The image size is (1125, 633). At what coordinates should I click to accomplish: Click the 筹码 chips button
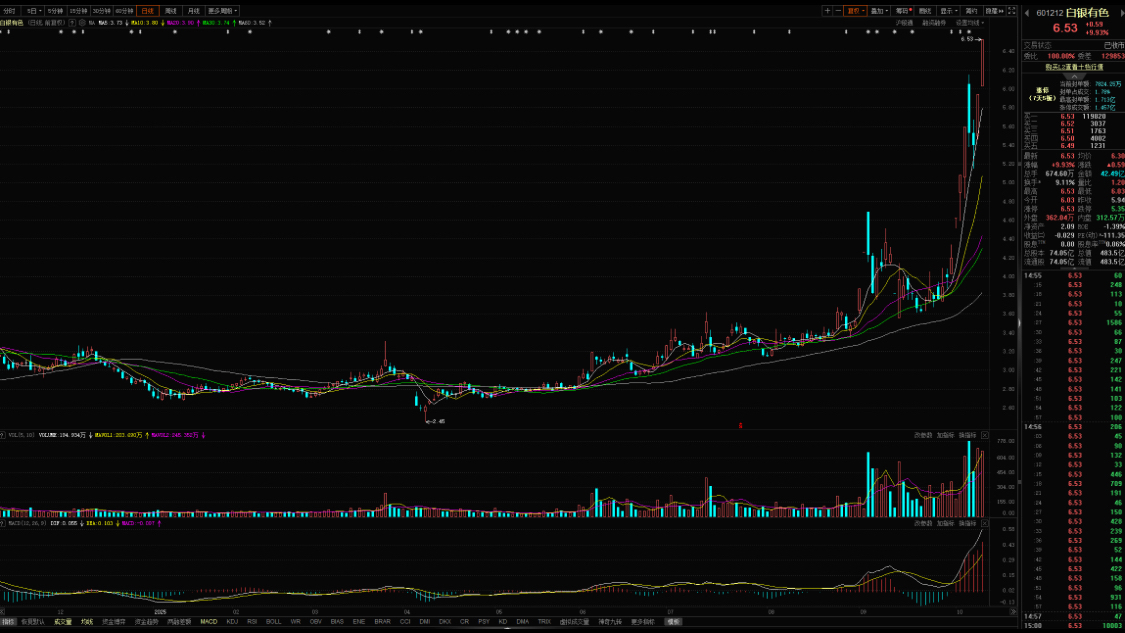pos(902,11)
